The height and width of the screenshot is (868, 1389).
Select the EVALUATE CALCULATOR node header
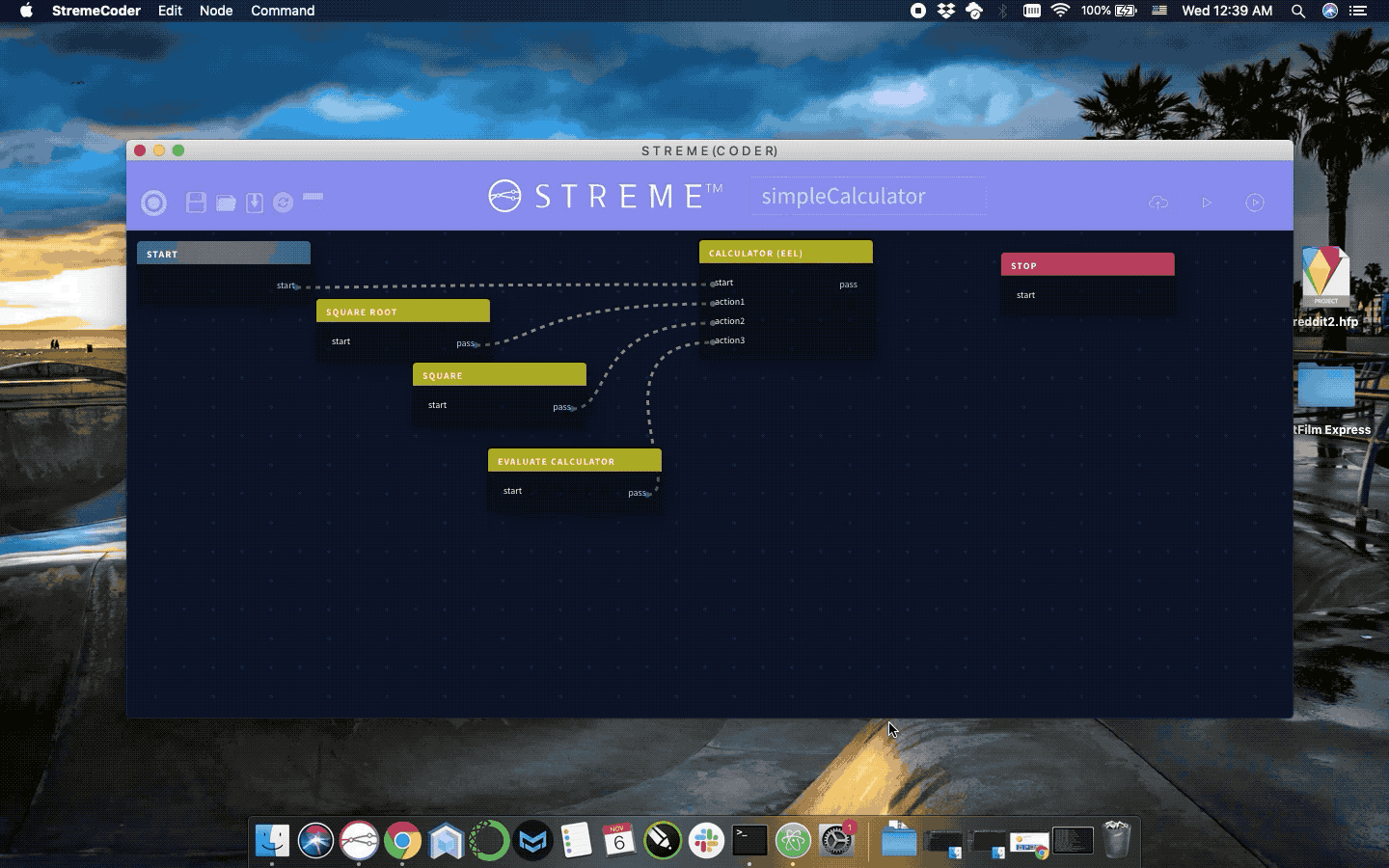click(x=575, y=460)
